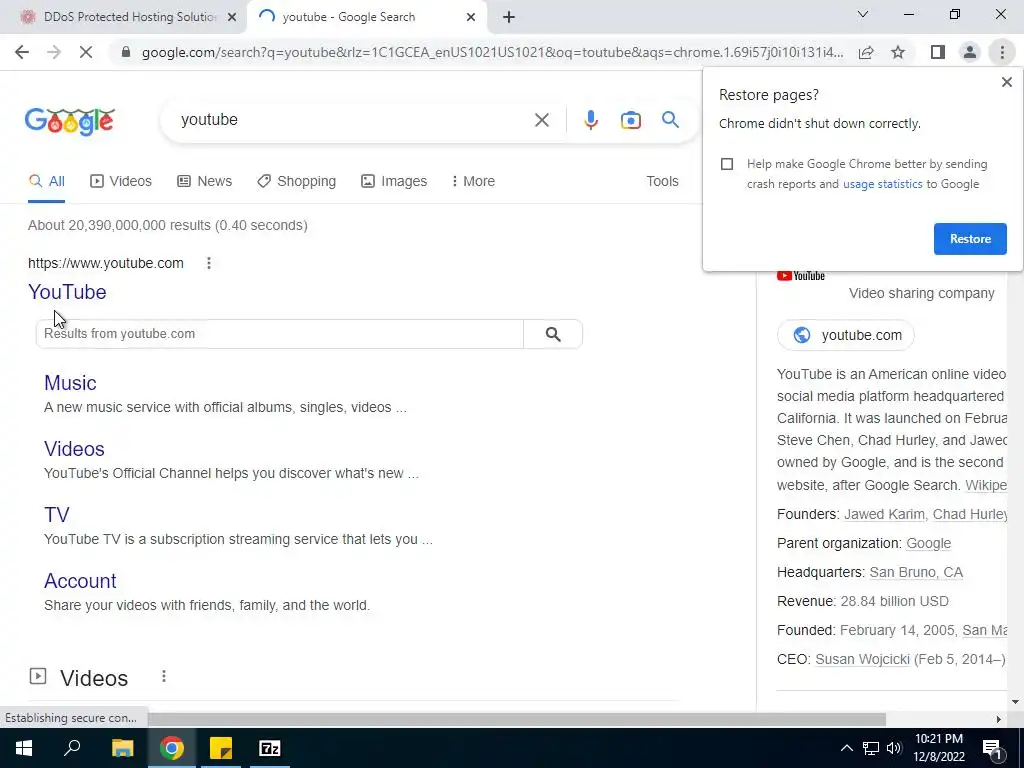Close the DDoS Protected Hosting tab
The width and height of the screenshot is (1024, 768).
[232, 17]
